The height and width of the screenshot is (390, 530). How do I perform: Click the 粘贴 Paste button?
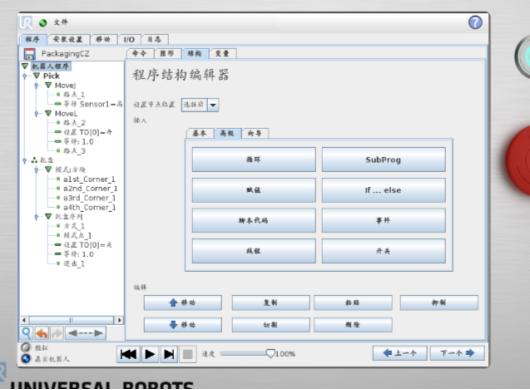(x=353, y=303)
